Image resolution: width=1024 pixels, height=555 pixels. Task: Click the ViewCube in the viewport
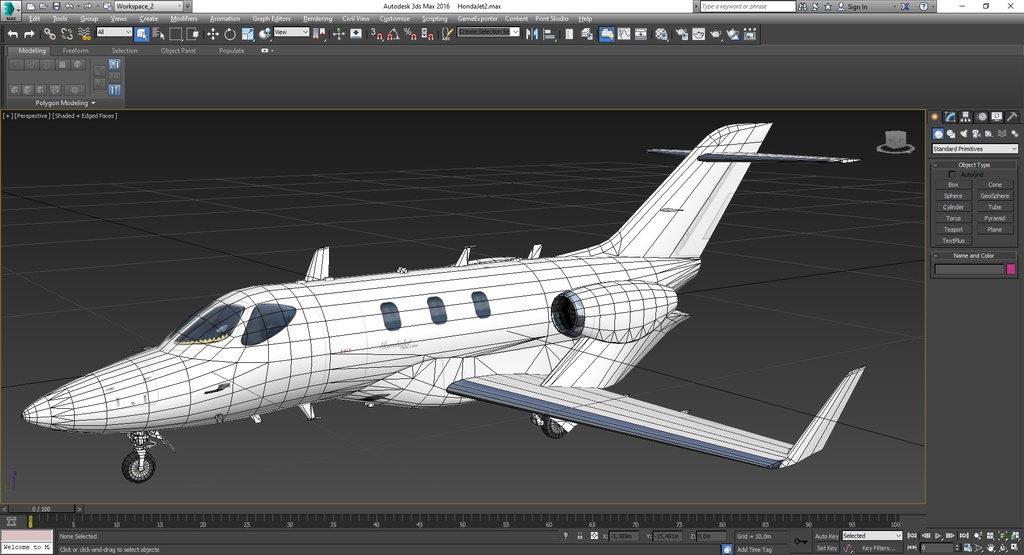coord(895,141)
